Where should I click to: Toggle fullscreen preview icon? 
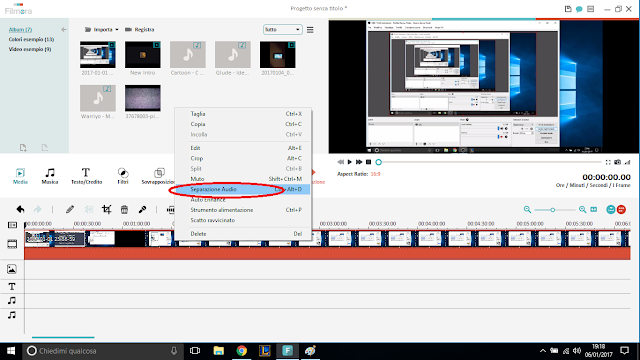point(608,162)
